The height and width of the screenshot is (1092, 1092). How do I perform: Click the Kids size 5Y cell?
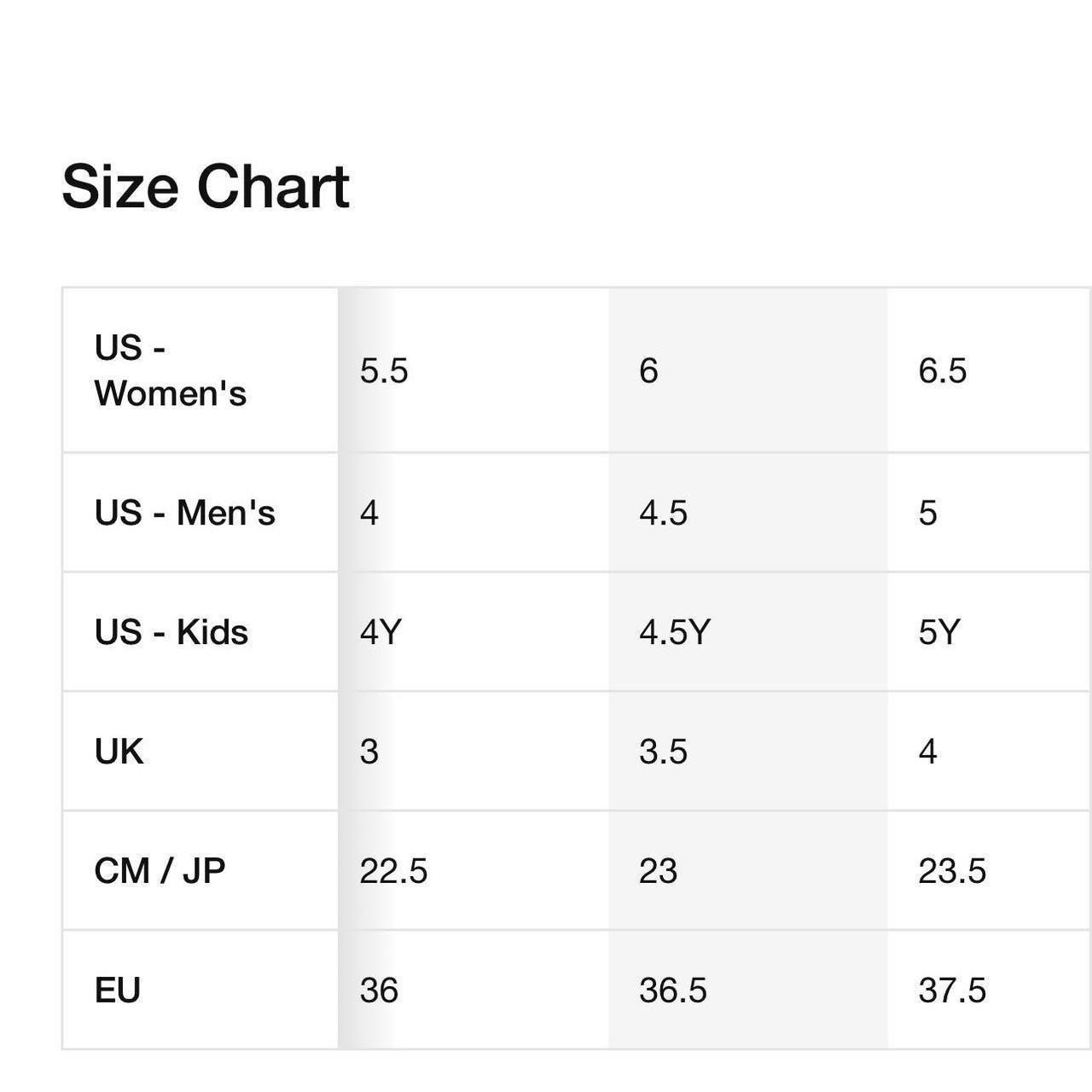[990, 632]
